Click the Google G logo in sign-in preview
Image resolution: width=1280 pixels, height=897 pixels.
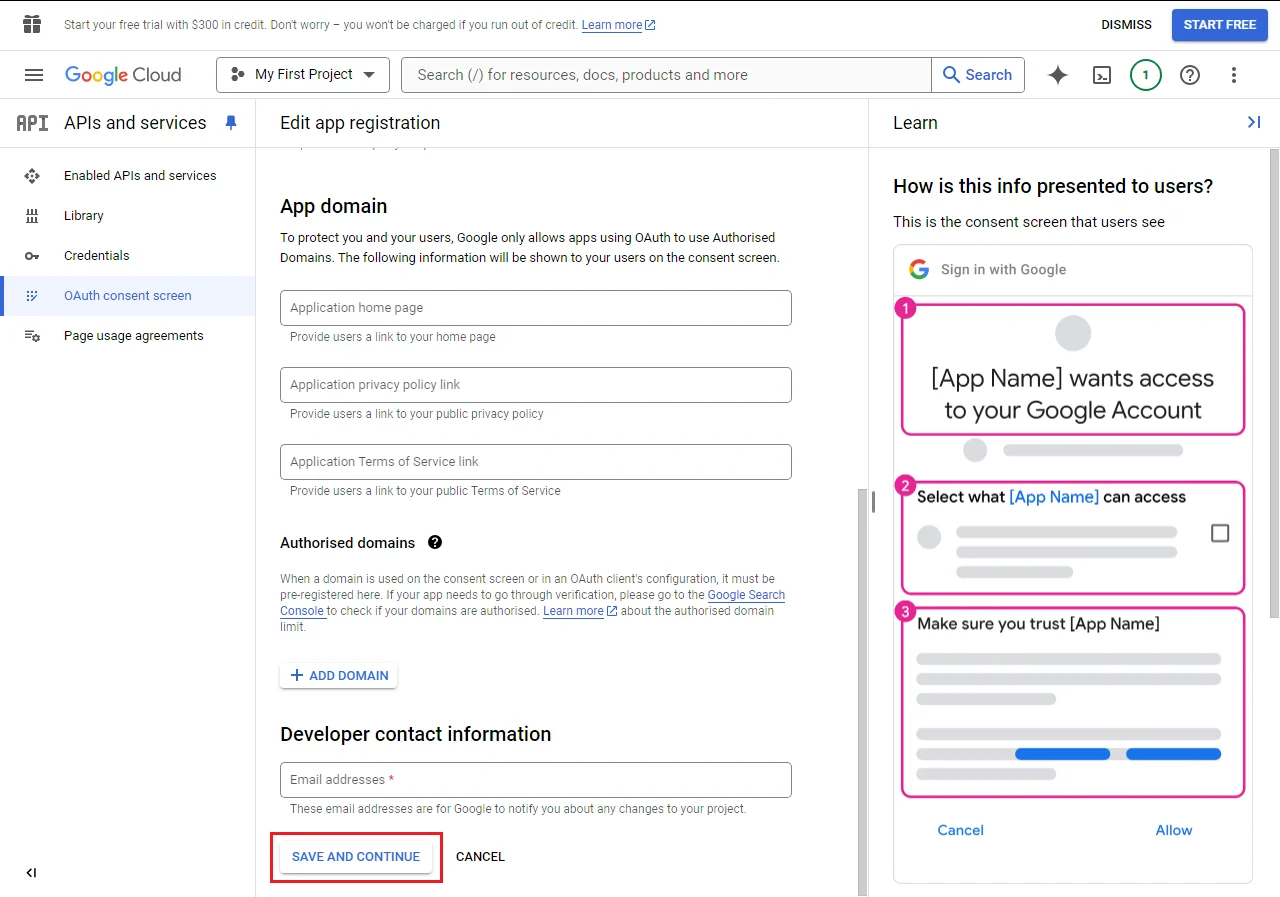point(919,269)
